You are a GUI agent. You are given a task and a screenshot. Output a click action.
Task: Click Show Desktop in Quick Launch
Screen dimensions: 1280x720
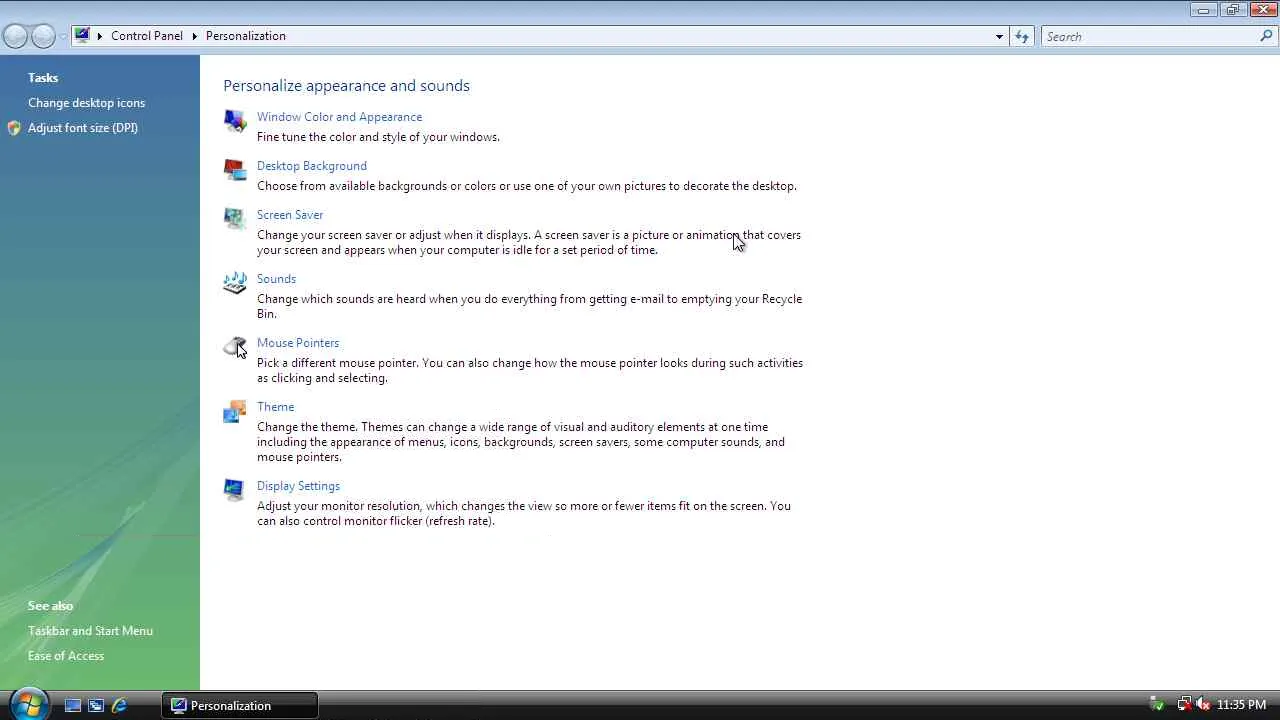pyautogui.click(x=73, y=705)
